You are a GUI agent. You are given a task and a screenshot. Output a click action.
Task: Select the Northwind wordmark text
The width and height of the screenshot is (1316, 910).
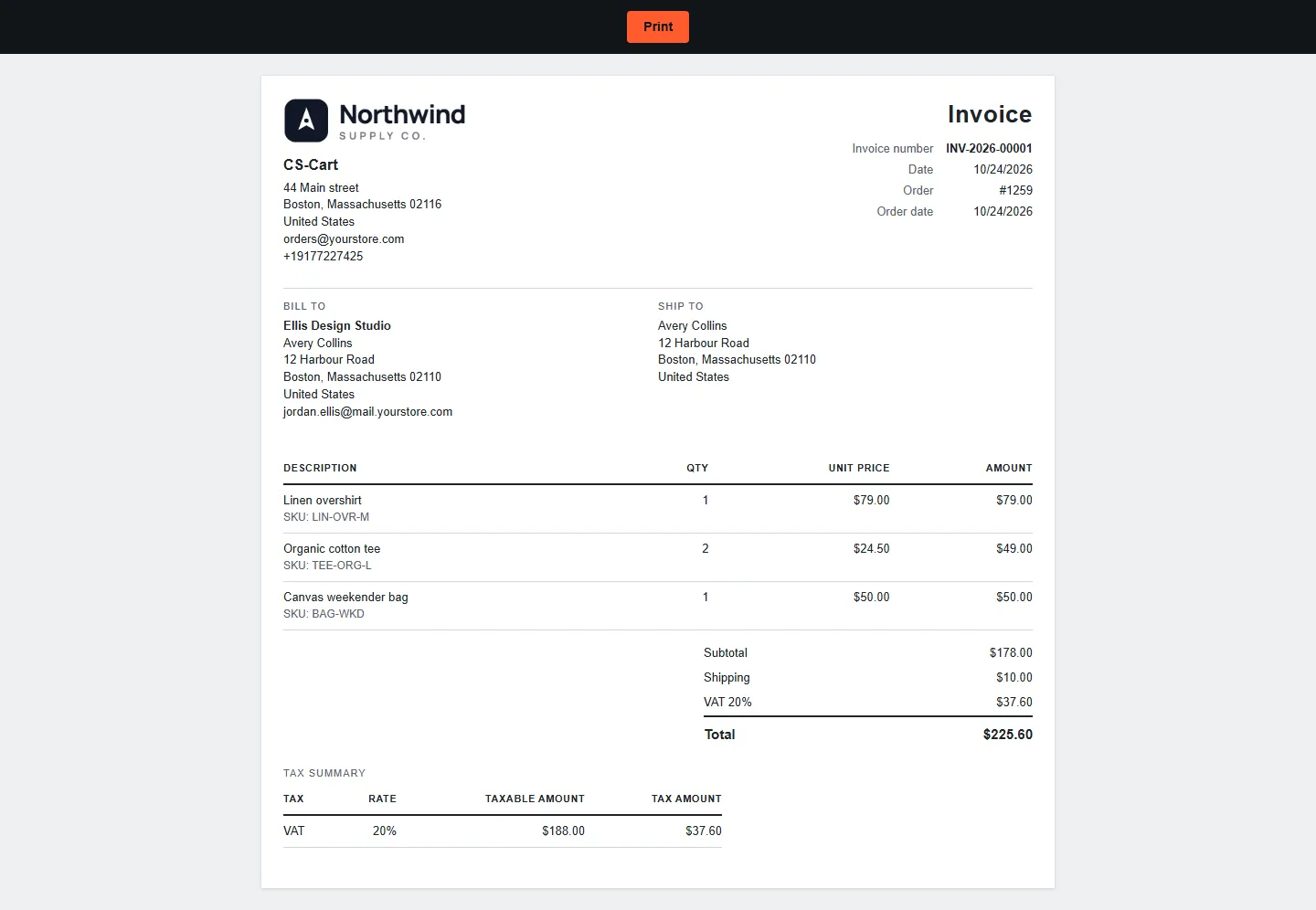pyautogui.click(x=402, y=114)
